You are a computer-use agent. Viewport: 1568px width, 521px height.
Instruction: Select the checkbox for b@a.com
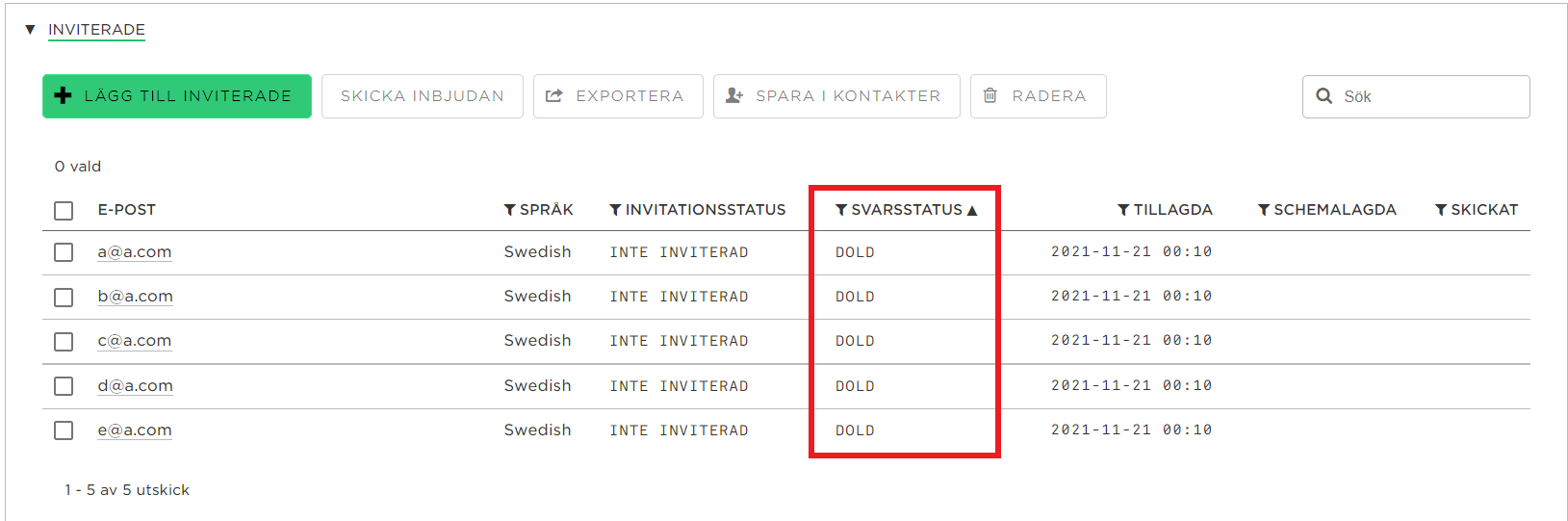tap(64, 298)
